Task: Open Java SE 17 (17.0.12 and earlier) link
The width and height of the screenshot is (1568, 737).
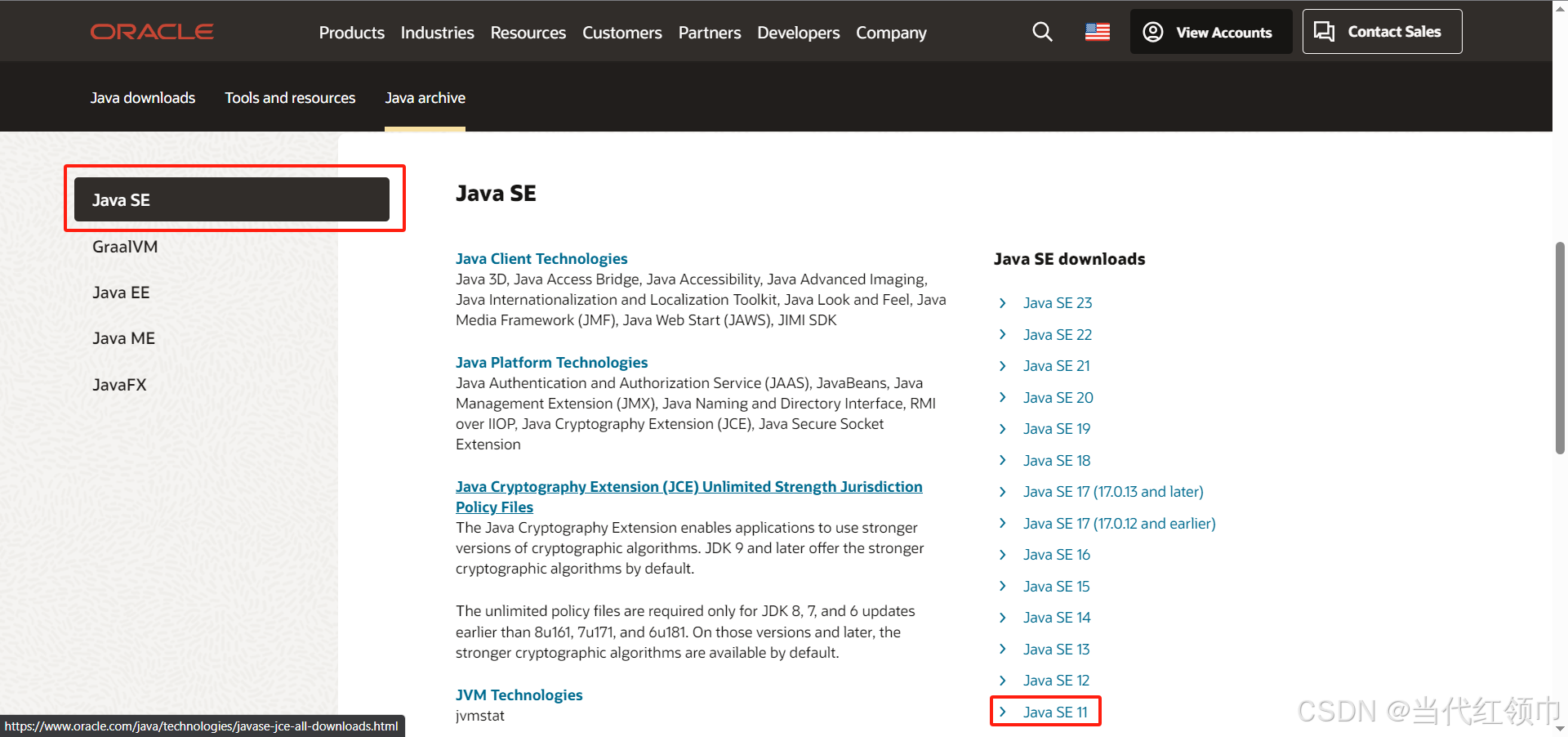Action: [1120, 524]
